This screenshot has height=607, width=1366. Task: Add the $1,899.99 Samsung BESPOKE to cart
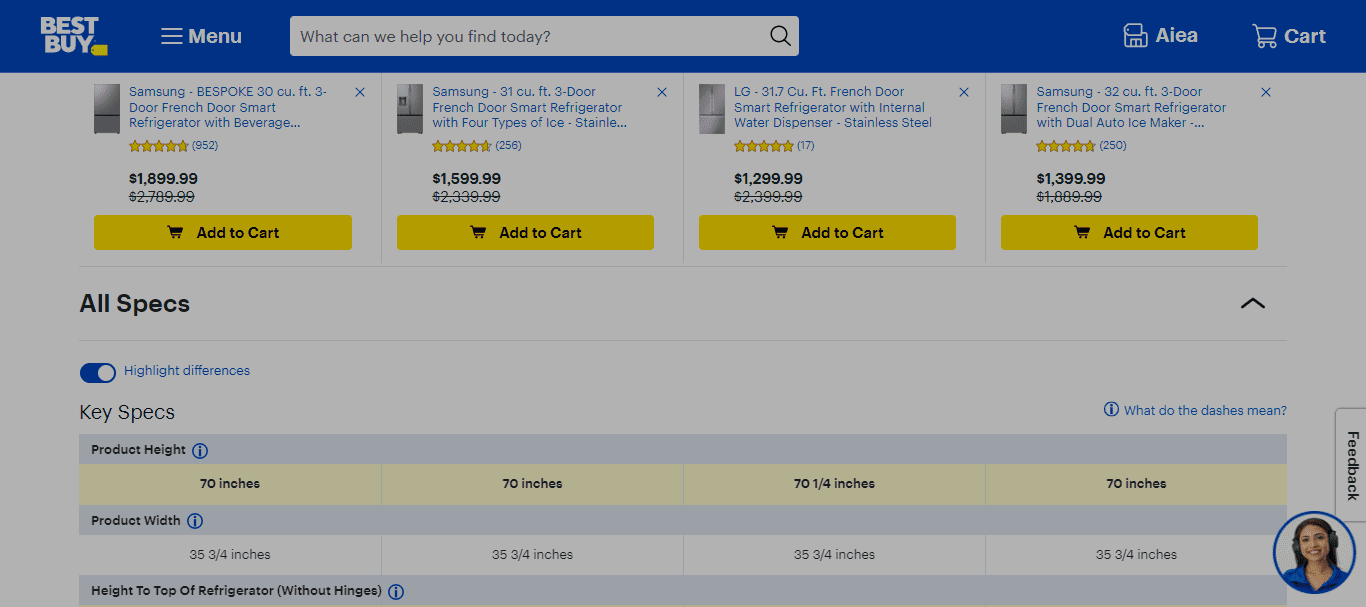[x=223, y=232]
